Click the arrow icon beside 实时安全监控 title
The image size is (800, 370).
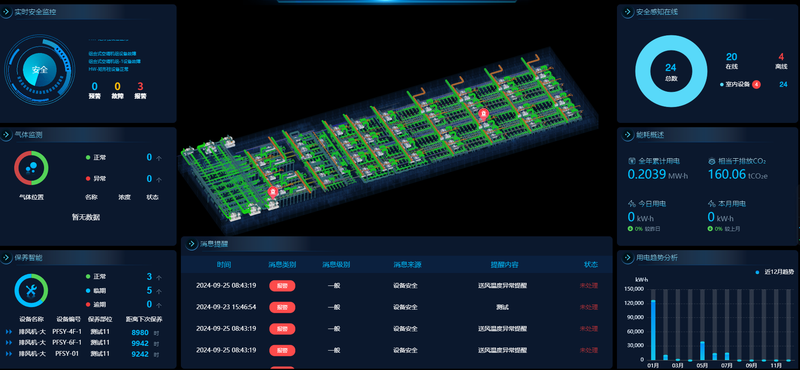(x=7, y=12)
